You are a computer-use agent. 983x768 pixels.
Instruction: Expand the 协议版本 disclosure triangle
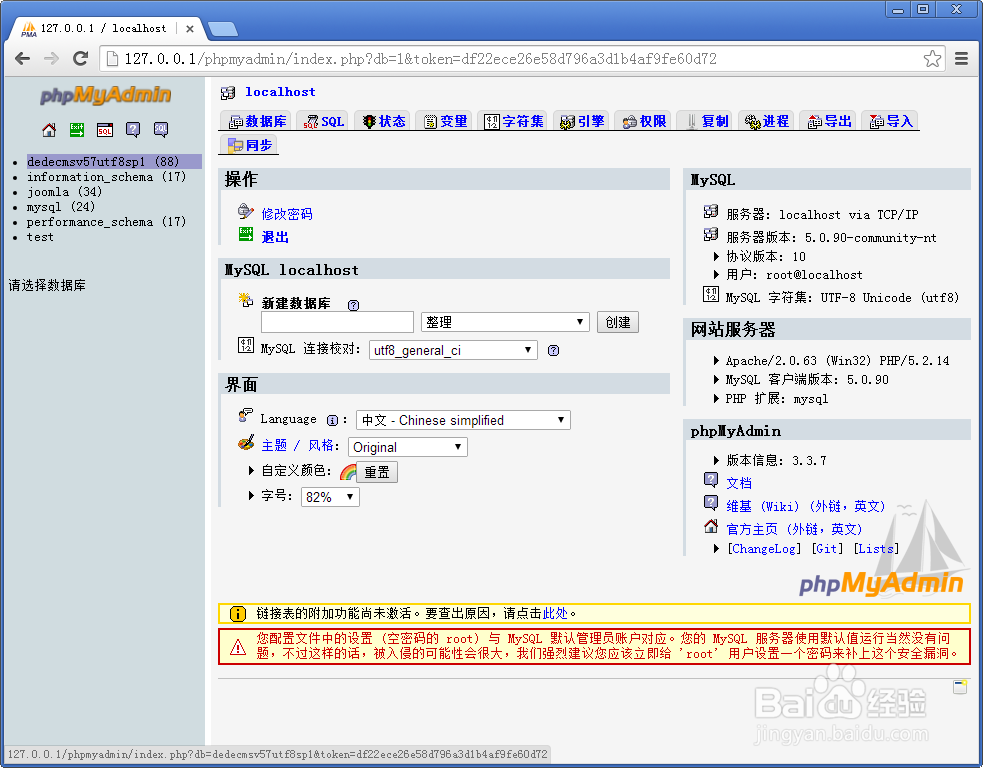point(717,256)
